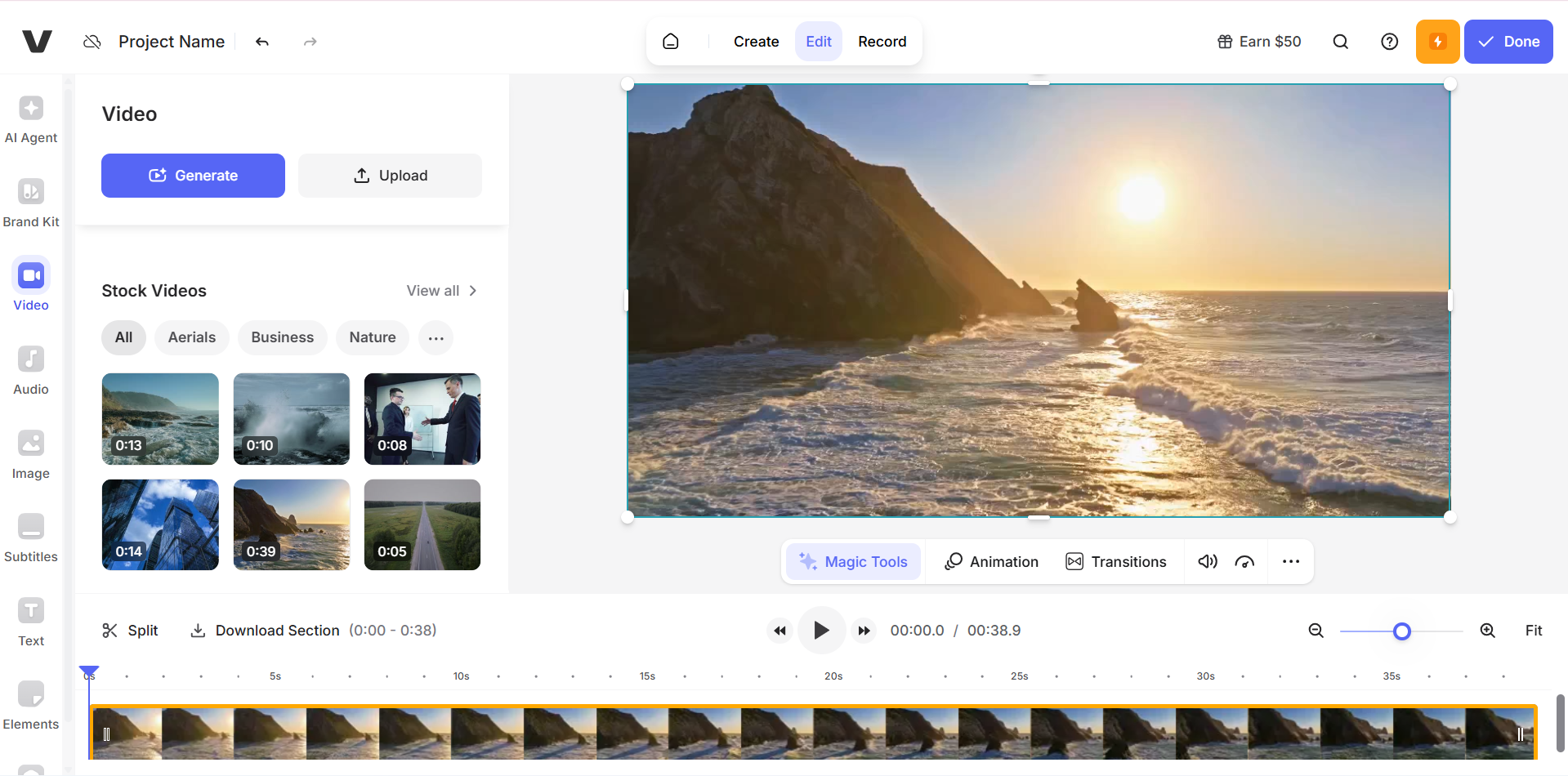Click the orange lightning upgrade icon
Viewport: 1568px width, 776px height.
[x=1437, y=42]
